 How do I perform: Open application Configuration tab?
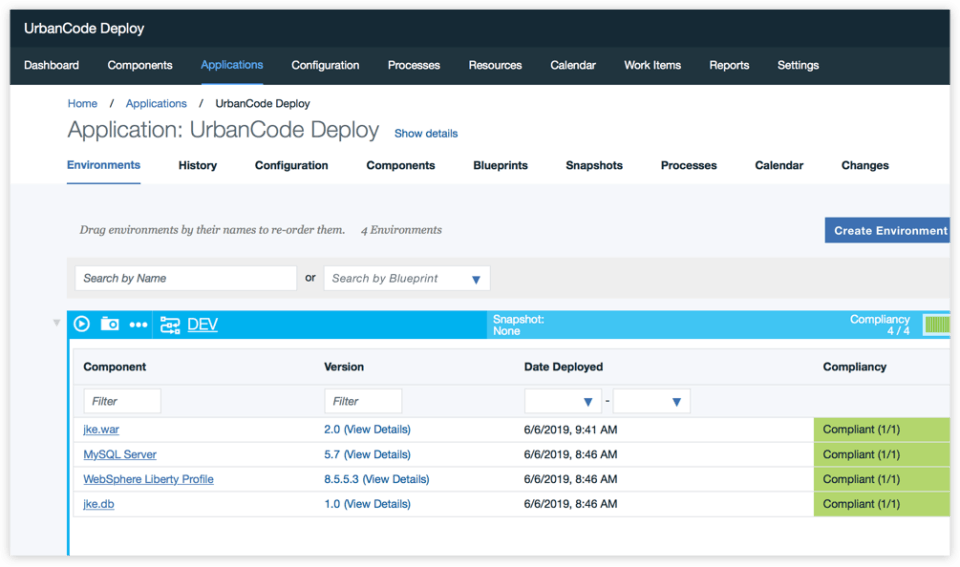(291, 165)
